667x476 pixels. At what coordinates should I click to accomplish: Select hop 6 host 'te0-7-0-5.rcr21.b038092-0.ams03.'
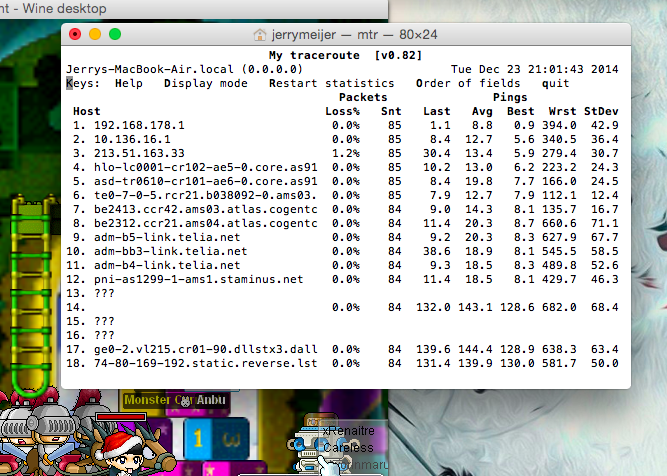coord(205,196)
